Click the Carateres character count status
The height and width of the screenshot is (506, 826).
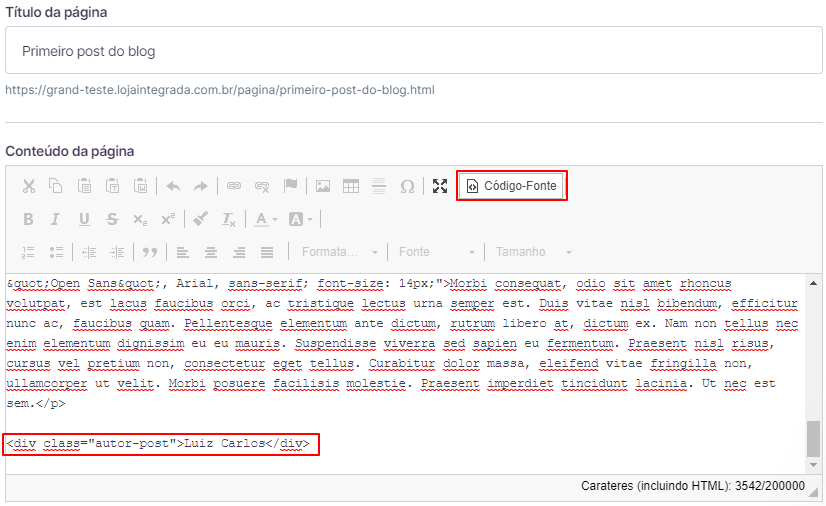693,485
